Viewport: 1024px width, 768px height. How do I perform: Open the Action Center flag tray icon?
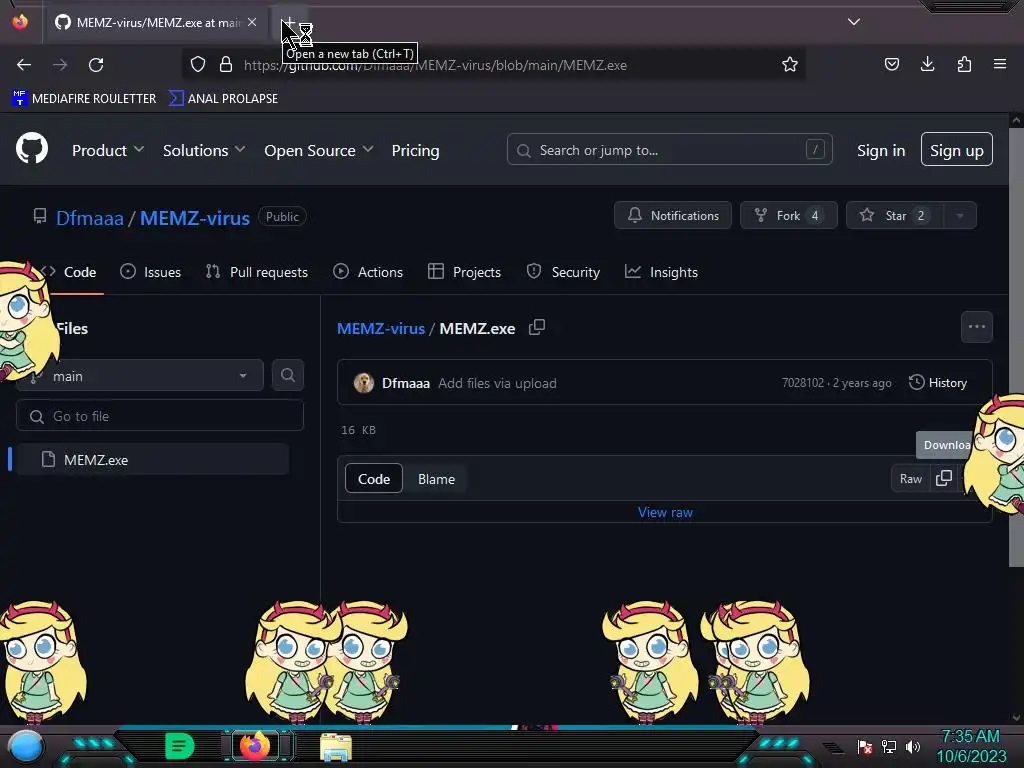tap(865, 747)
